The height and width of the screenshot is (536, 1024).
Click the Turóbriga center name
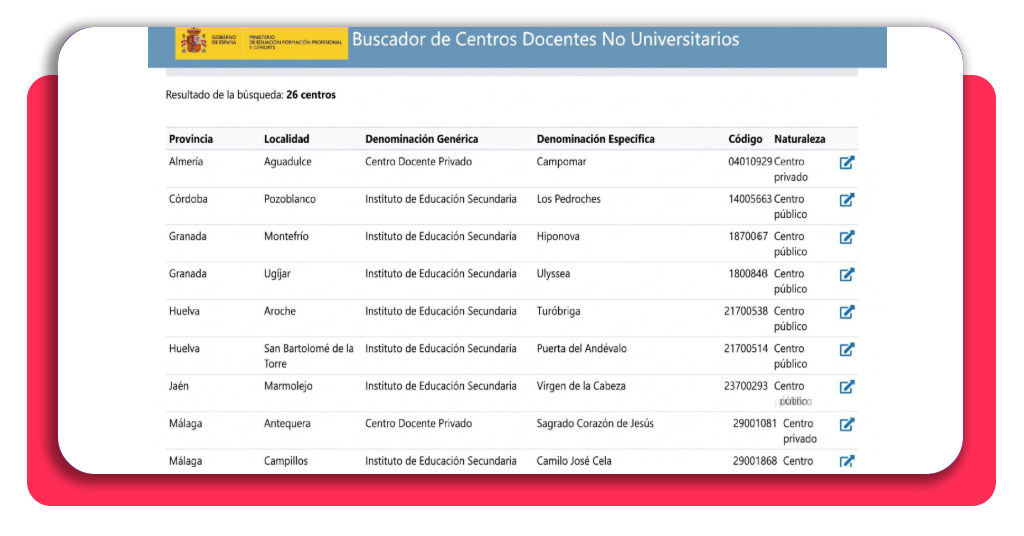coord(558,311)
